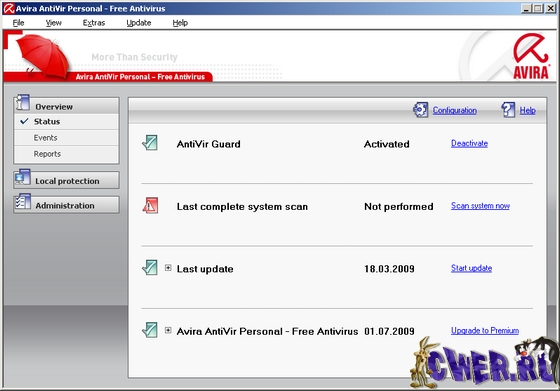Click the red warning icon for system scan
The width and height of the screenshot is (560, 391).
(150, 205)
